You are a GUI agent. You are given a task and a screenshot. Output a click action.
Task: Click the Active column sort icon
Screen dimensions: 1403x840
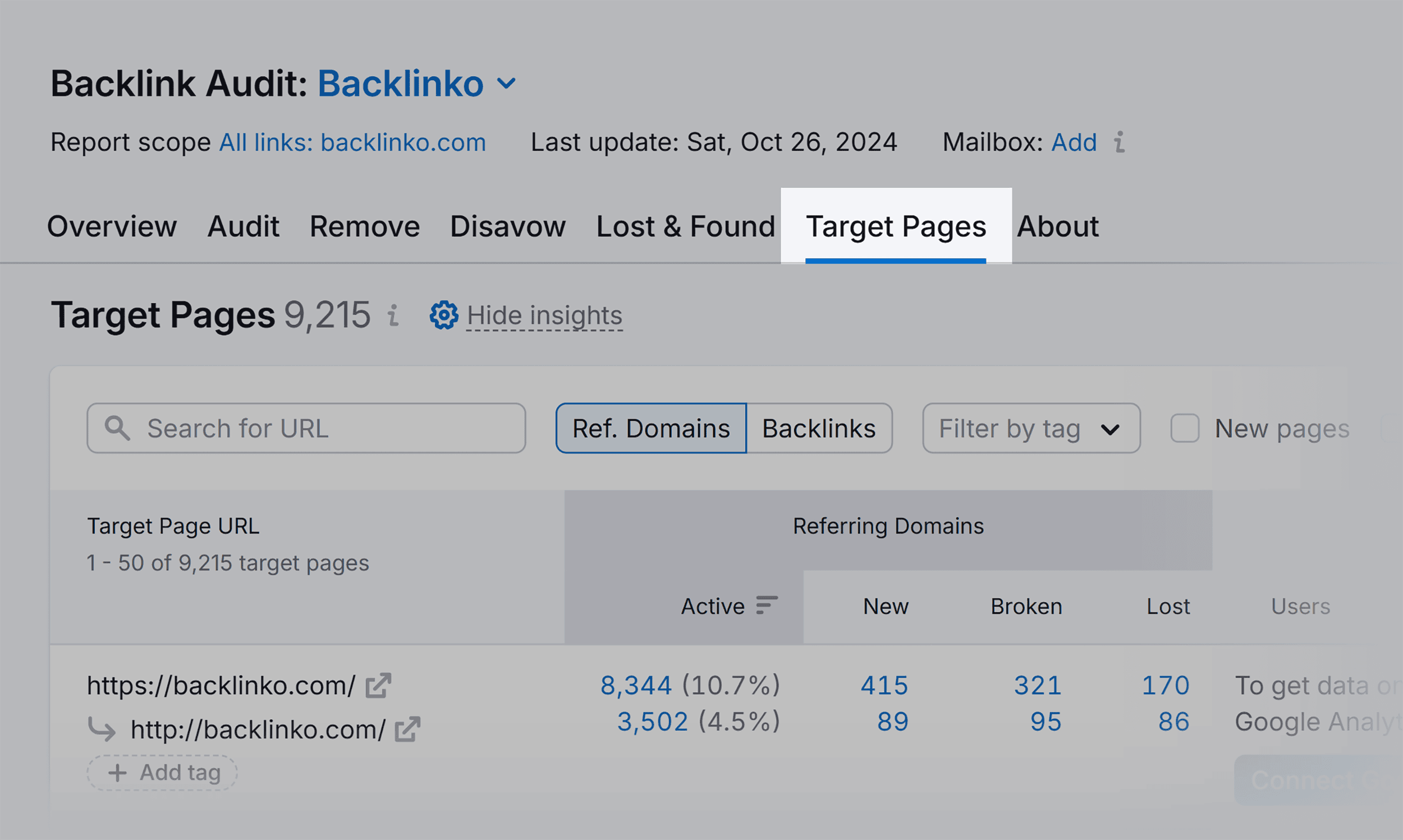766,605
